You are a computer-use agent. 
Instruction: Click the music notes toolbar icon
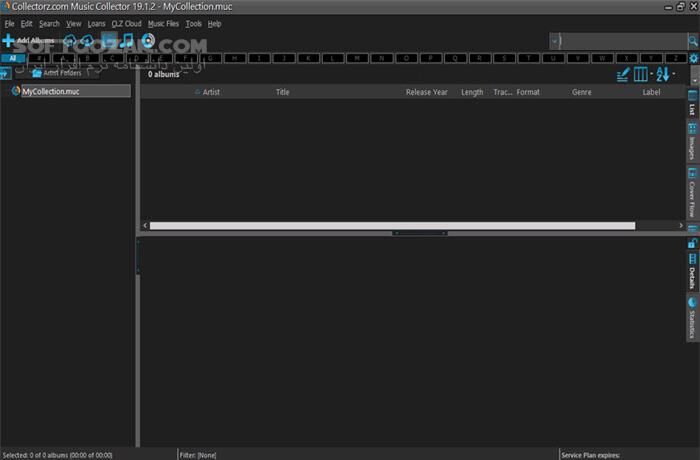126,41
